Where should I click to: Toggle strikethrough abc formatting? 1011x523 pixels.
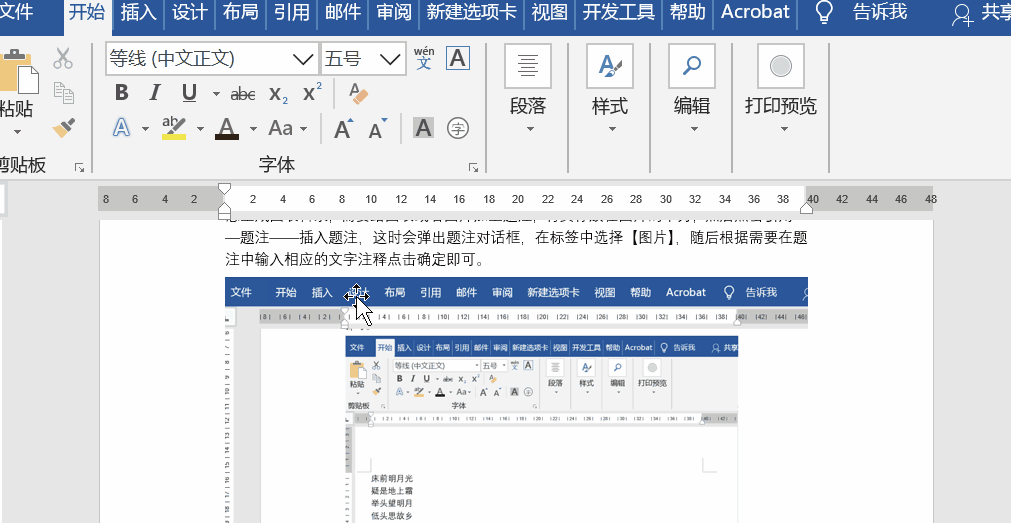pyautogui.click(x=243, y=94)
